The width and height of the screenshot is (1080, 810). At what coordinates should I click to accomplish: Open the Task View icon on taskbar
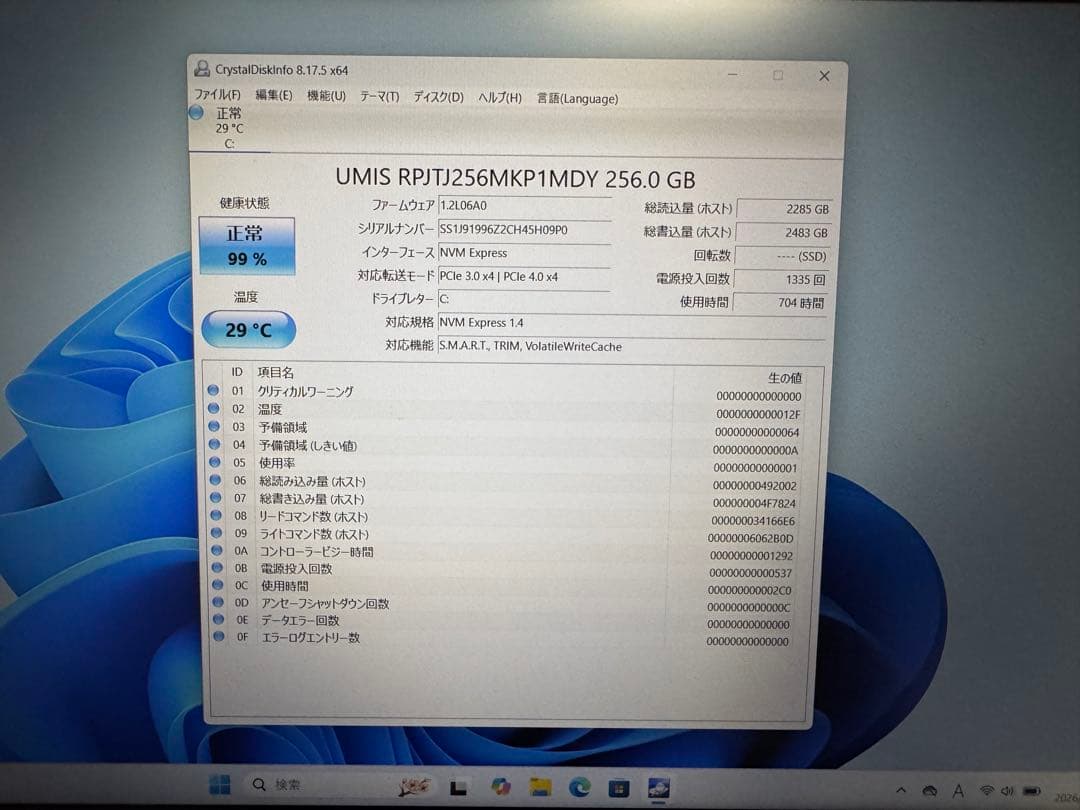[x=459, y=787]
